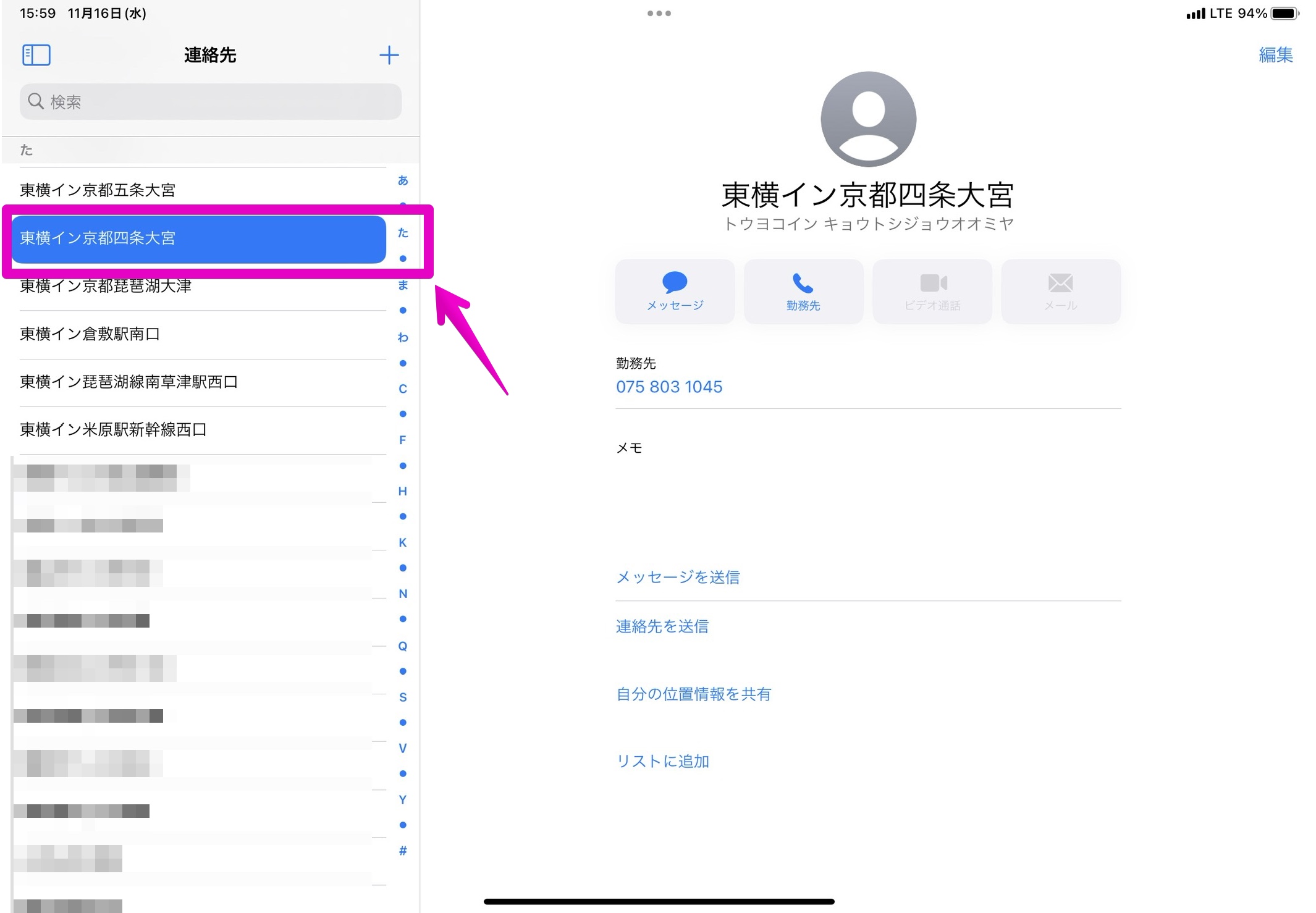Jump to H in the index bar
Image resolution: width=1316 pixels, height=913 pixels.
coord(403,491)
